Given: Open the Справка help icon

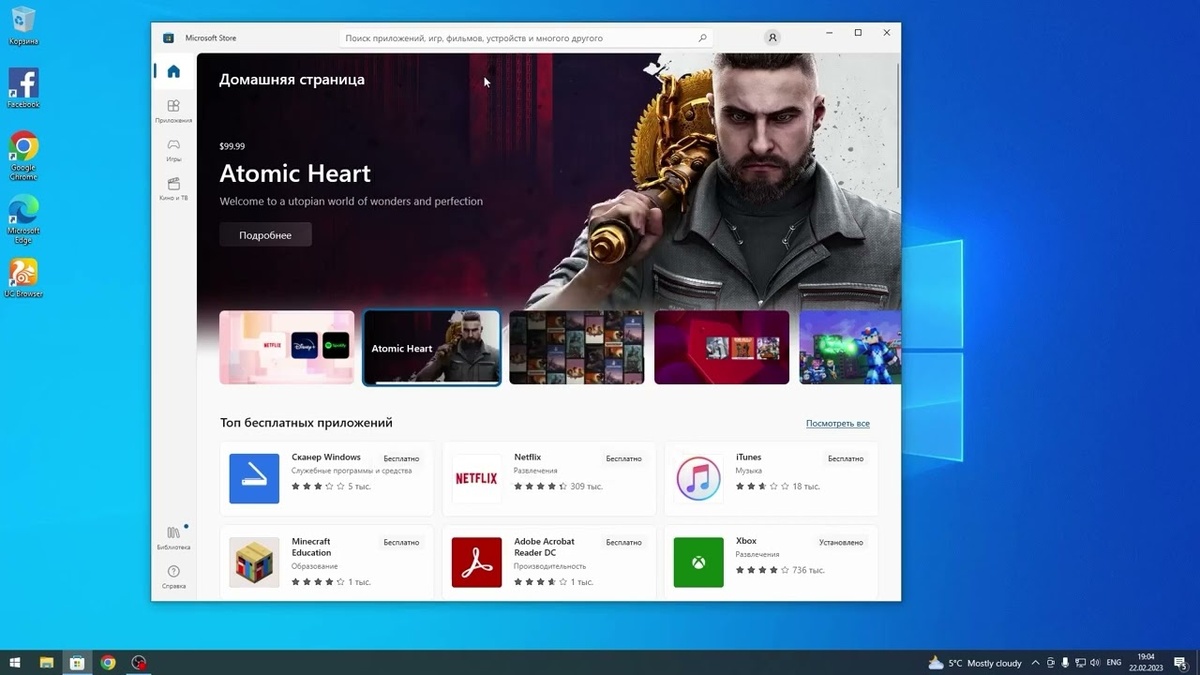Looking at the screenshot, I should pos(173,576).
